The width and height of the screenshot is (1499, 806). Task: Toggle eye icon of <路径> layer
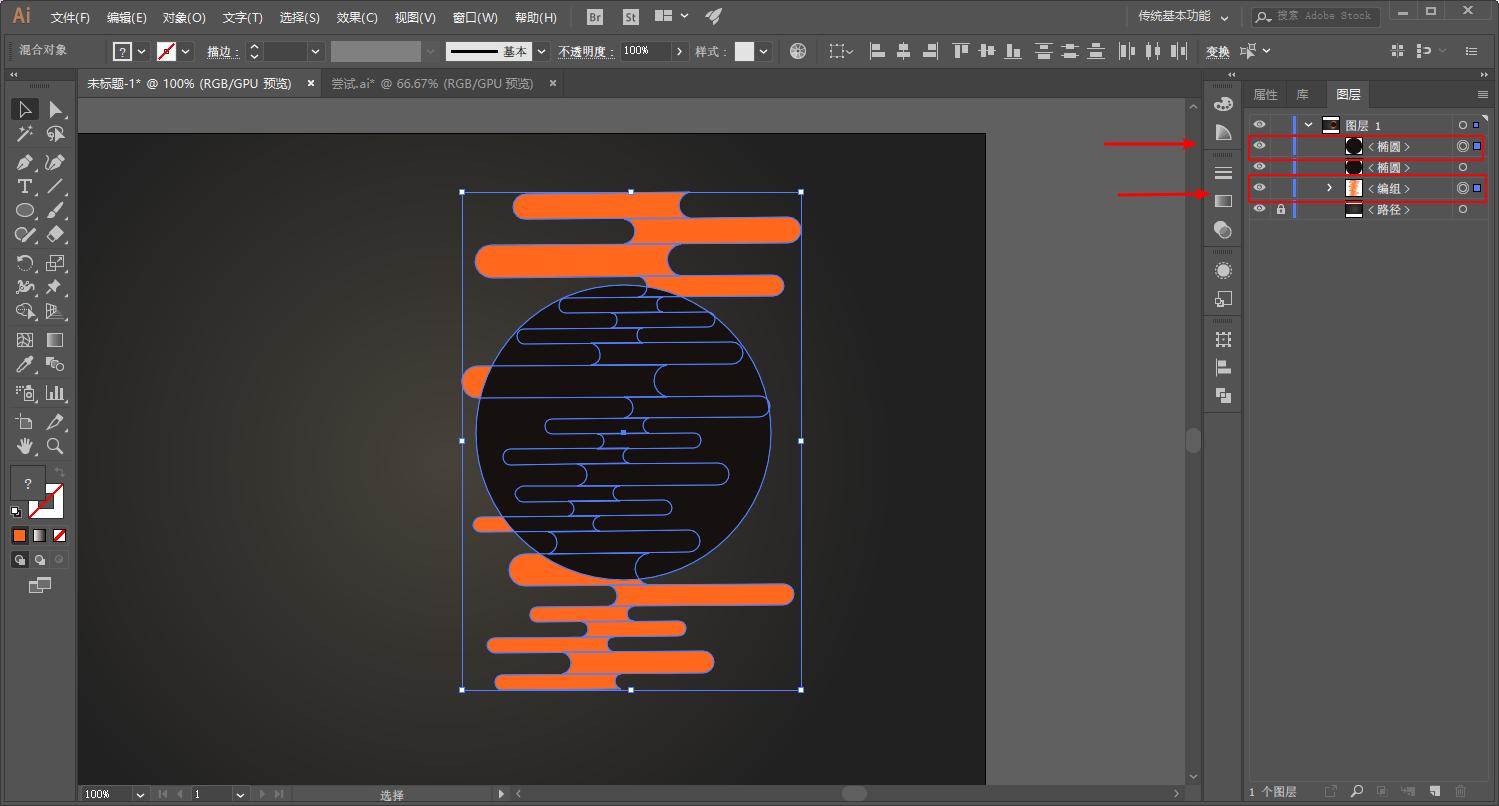click(x=1259, y=209)
